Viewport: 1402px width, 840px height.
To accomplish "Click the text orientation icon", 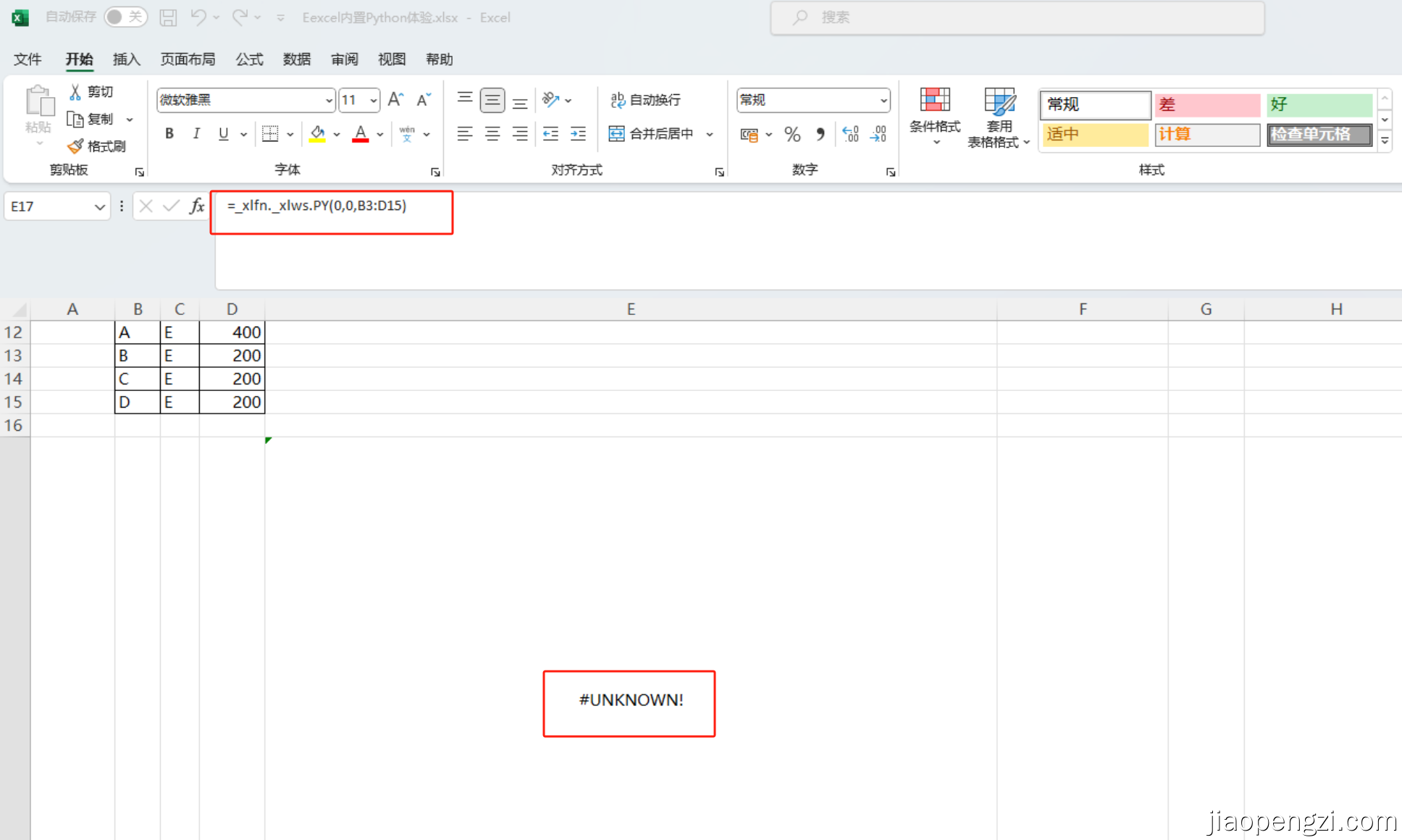I will click(x=551, y=99).
